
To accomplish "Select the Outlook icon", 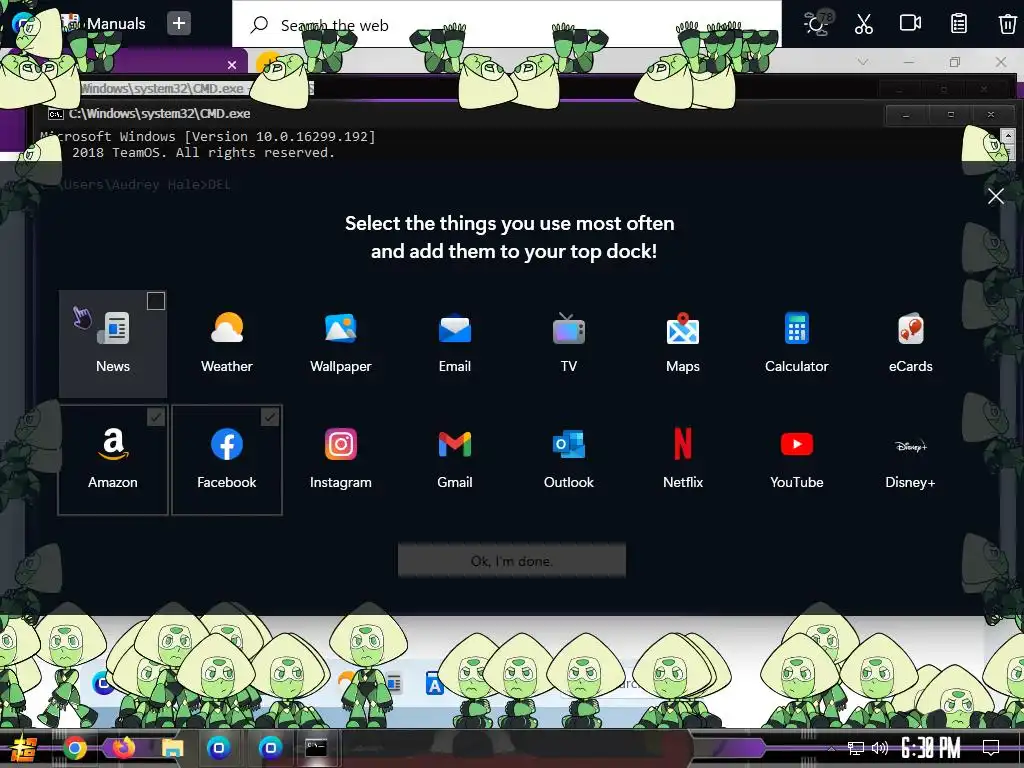I will pyautogui.click(x=569, y=444).
